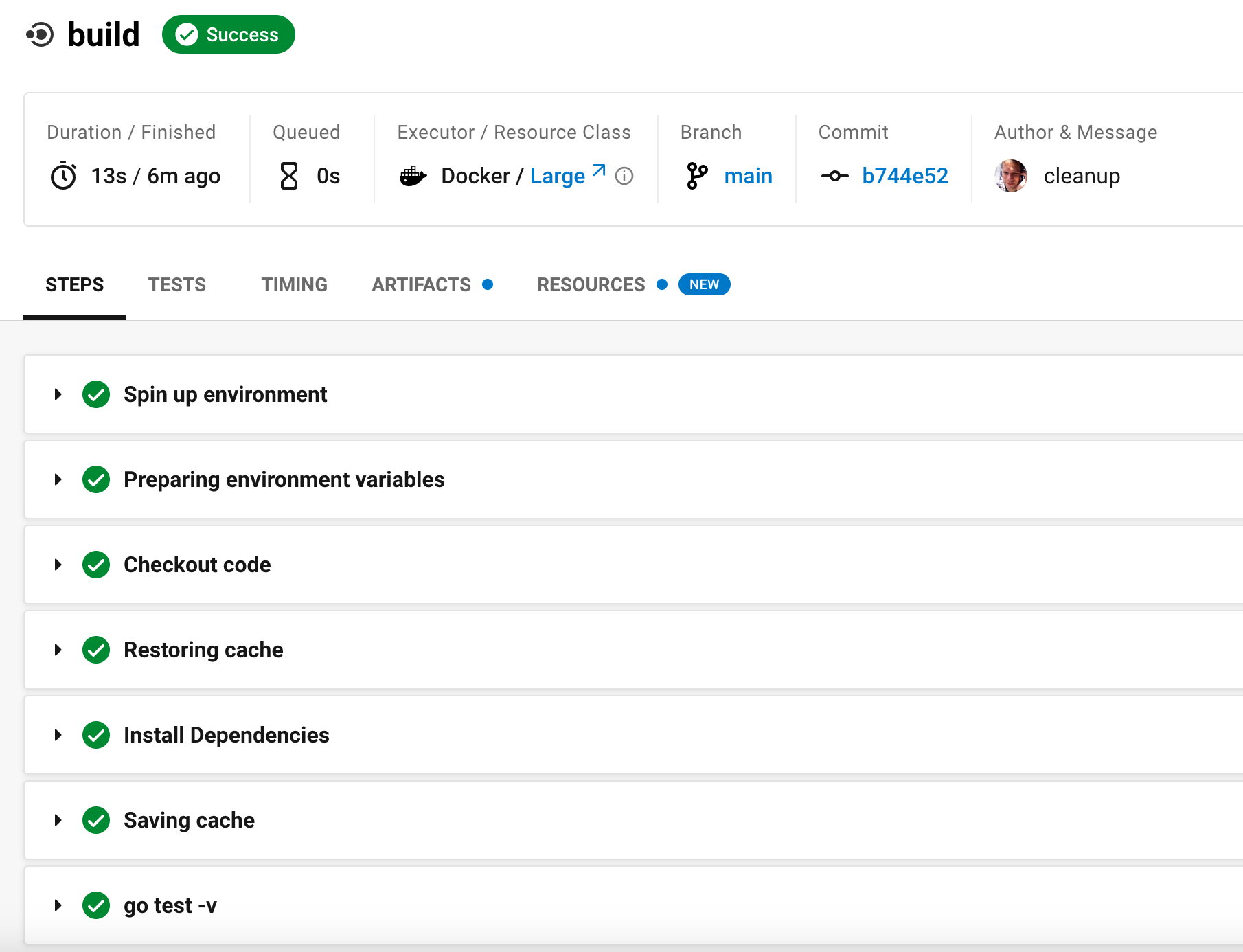Click the commit author avatar
The height and width of the screenshot is (952, 1243).
[x=1010, y=177]
